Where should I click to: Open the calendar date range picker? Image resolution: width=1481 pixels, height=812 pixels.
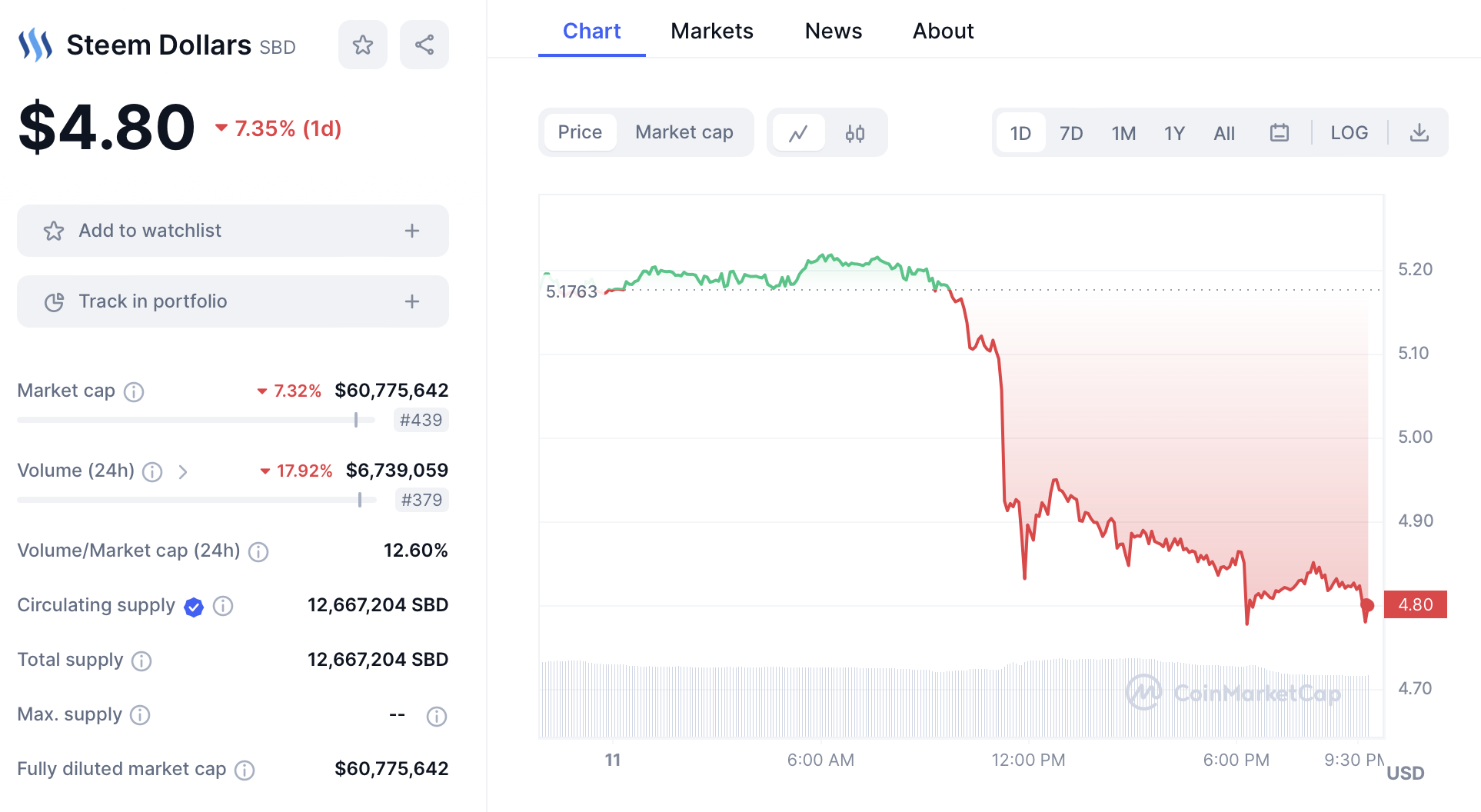click(1280, 133)
